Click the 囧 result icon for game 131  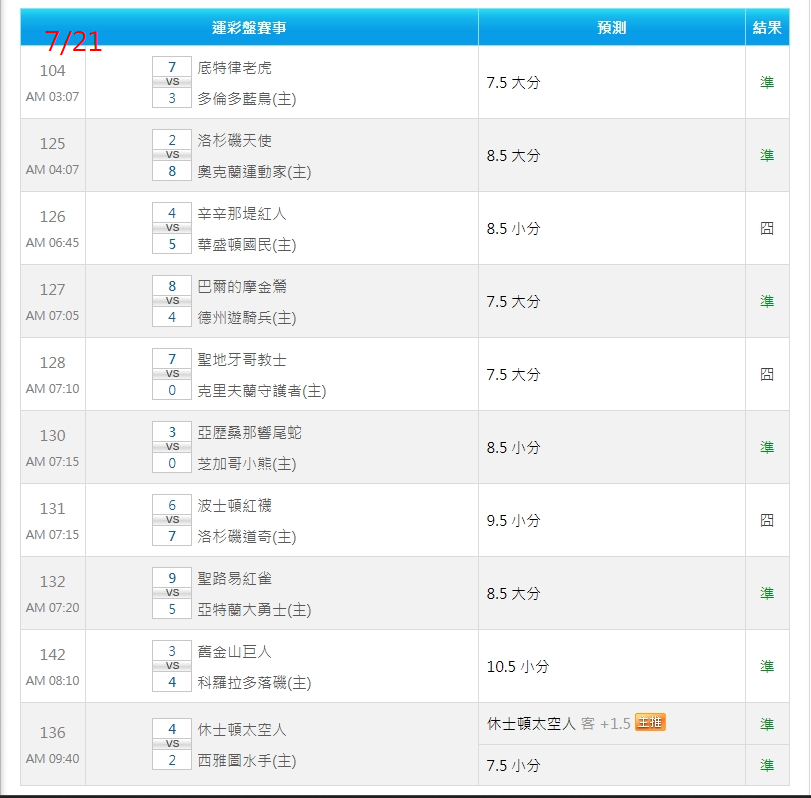[767, 520]
